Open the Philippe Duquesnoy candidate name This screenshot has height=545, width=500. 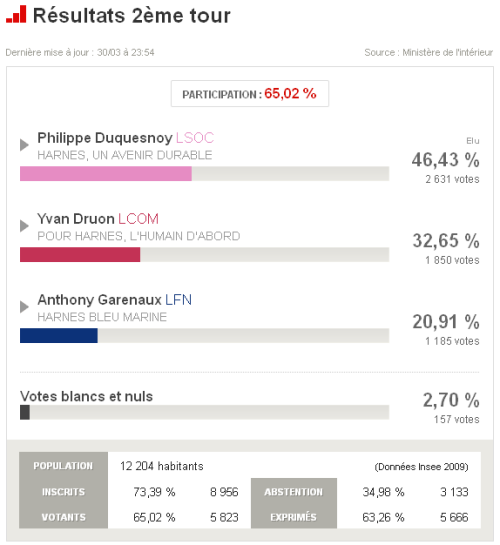click(105, 138)
